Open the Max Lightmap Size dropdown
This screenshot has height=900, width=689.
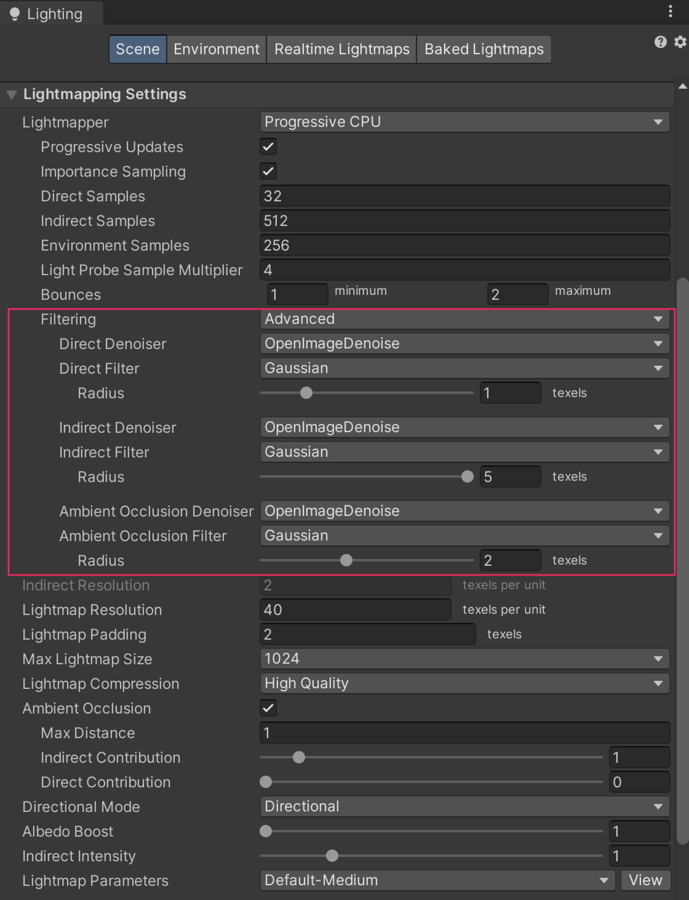(464, 658)
